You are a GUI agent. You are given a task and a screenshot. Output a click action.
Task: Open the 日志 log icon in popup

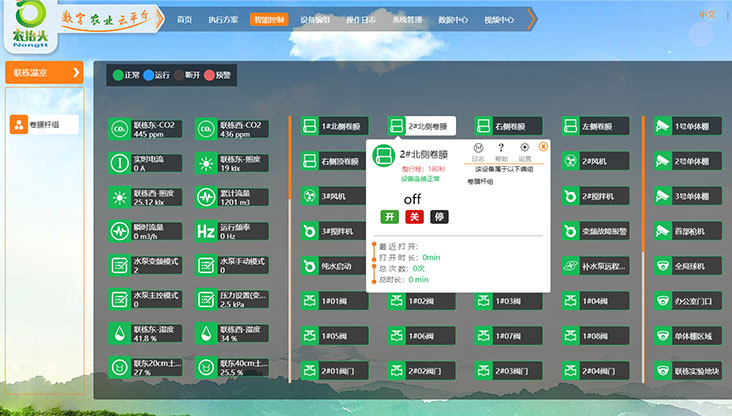click(478, 148)
